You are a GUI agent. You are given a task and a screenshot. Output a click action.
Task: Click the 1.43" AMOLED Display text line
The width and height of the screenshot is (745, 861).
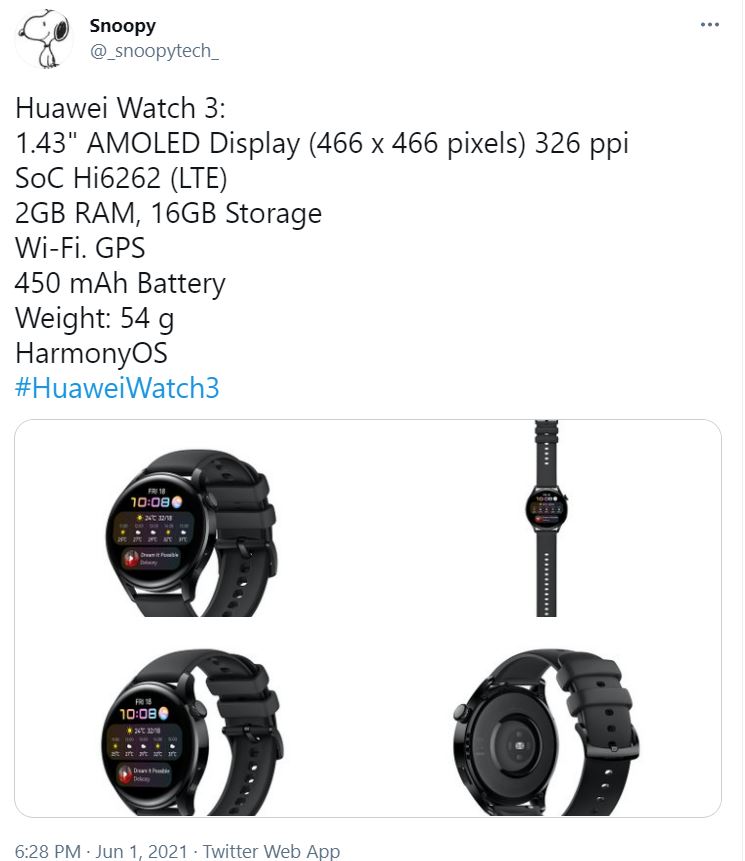tap(322, 143)
